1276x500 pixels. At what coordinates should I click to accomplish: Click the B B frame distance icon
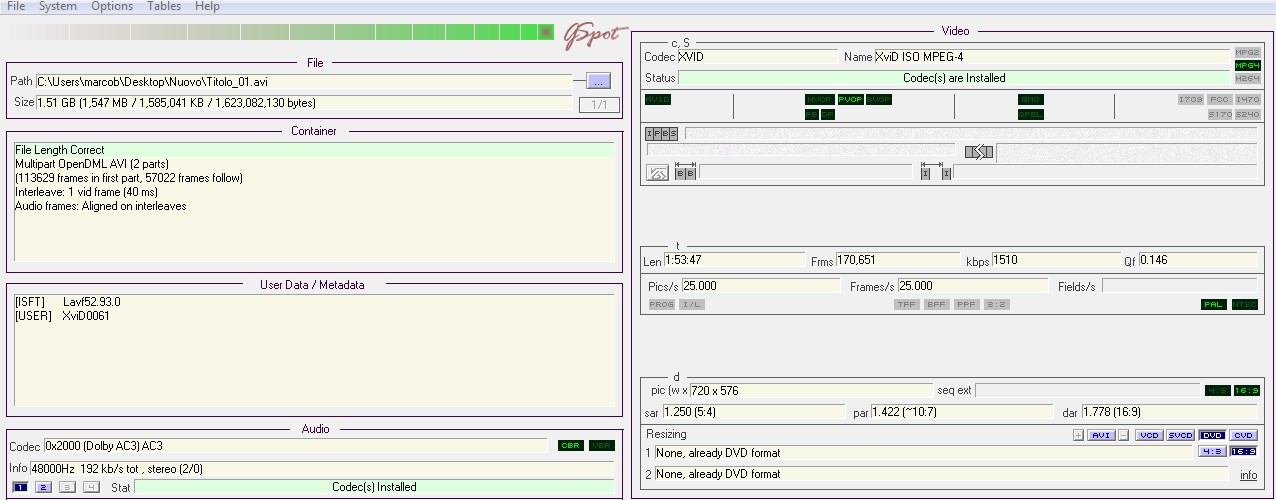click(685, 172)
